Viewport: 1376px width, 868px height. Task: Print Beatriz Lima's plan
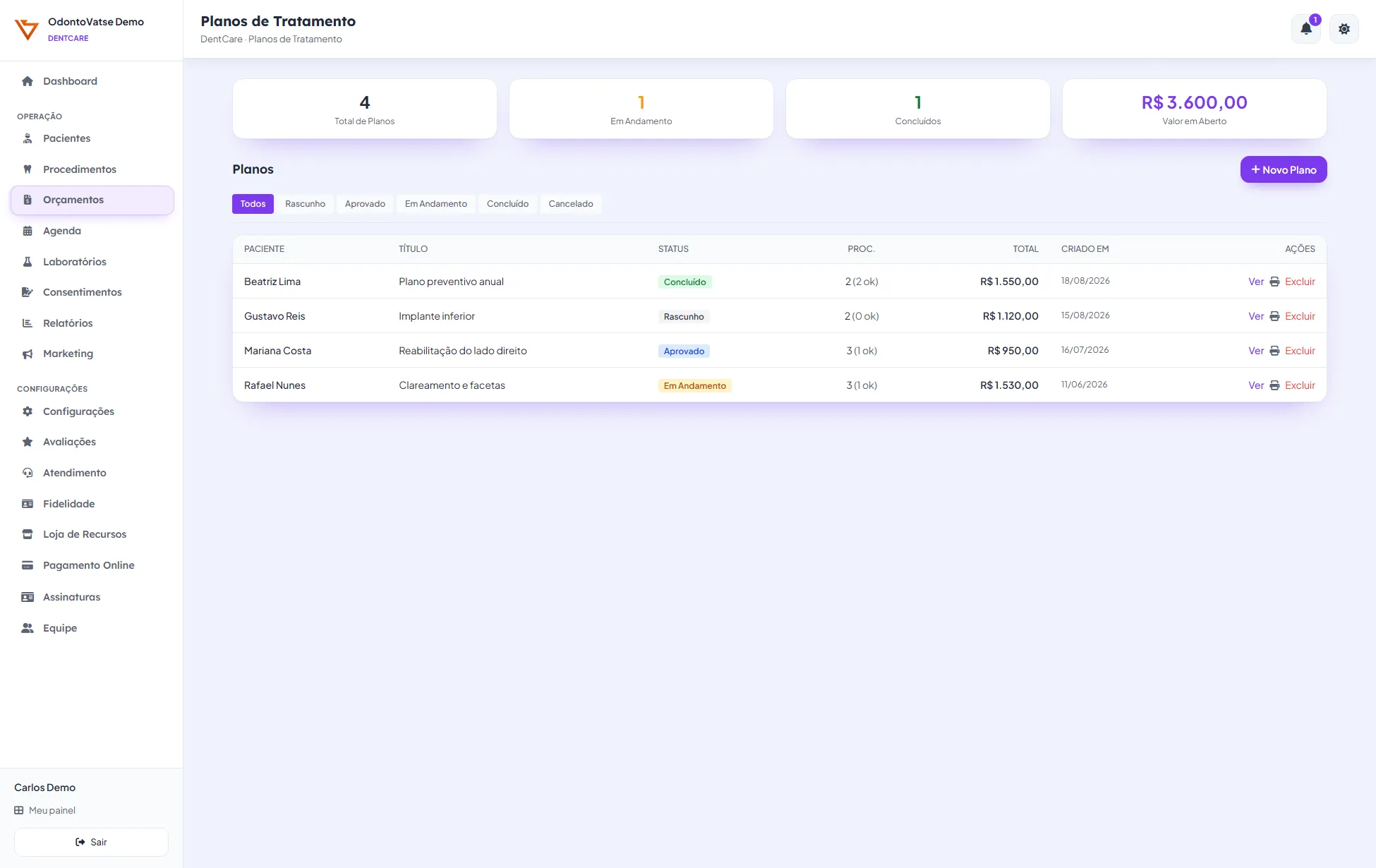click(x=1274, y=282)
